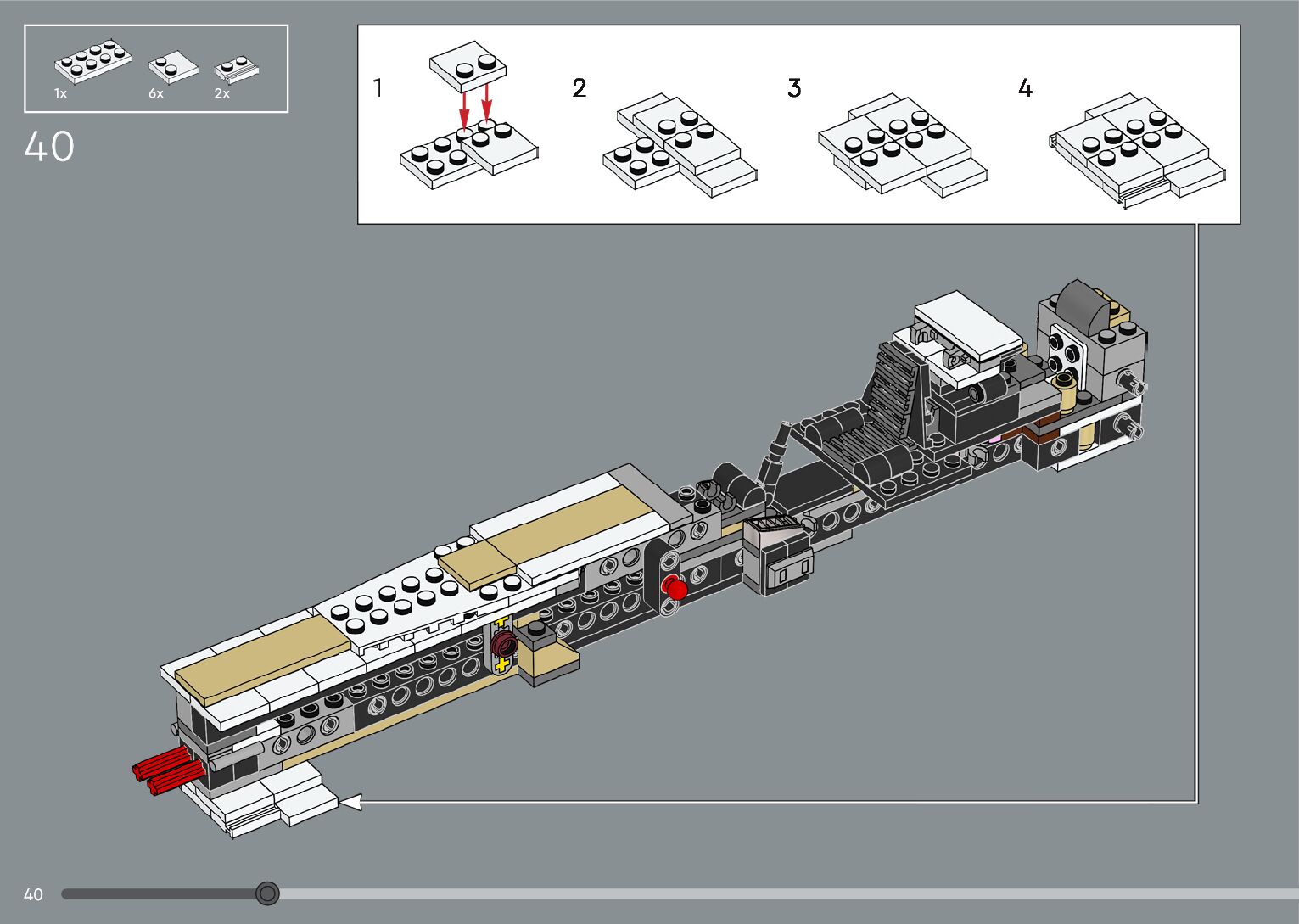
Task: Pick the grooved plate part marked 2x
Action: [236, 70]
